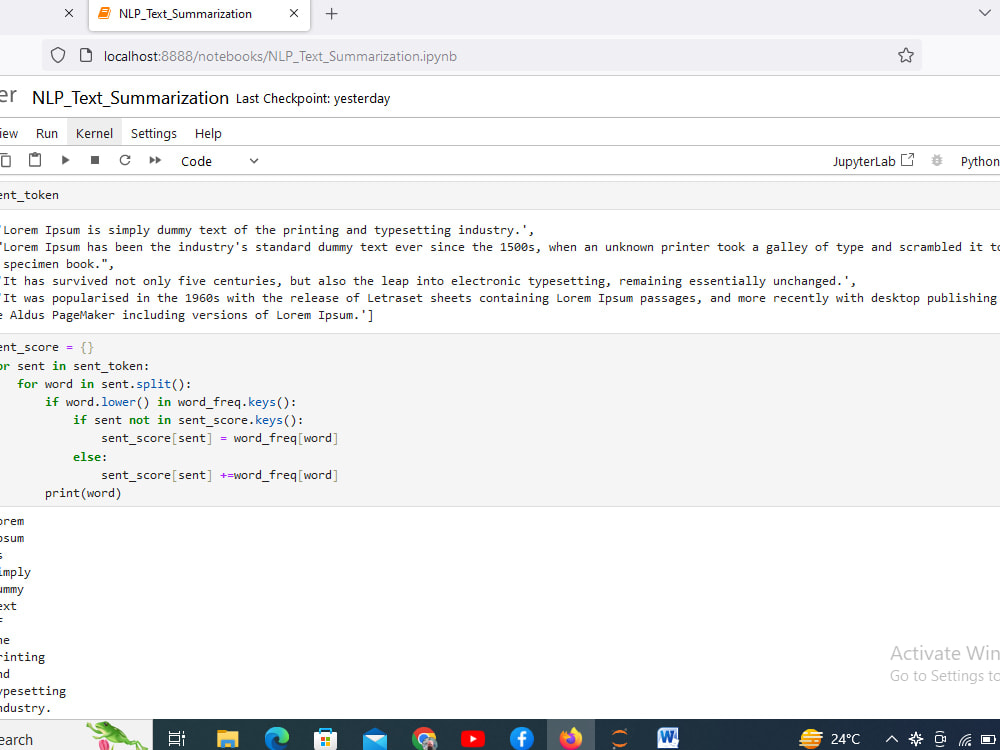Open notebook in JupyterLab via external-link icon
This screenshot has width=1000, height=750.
906,158
